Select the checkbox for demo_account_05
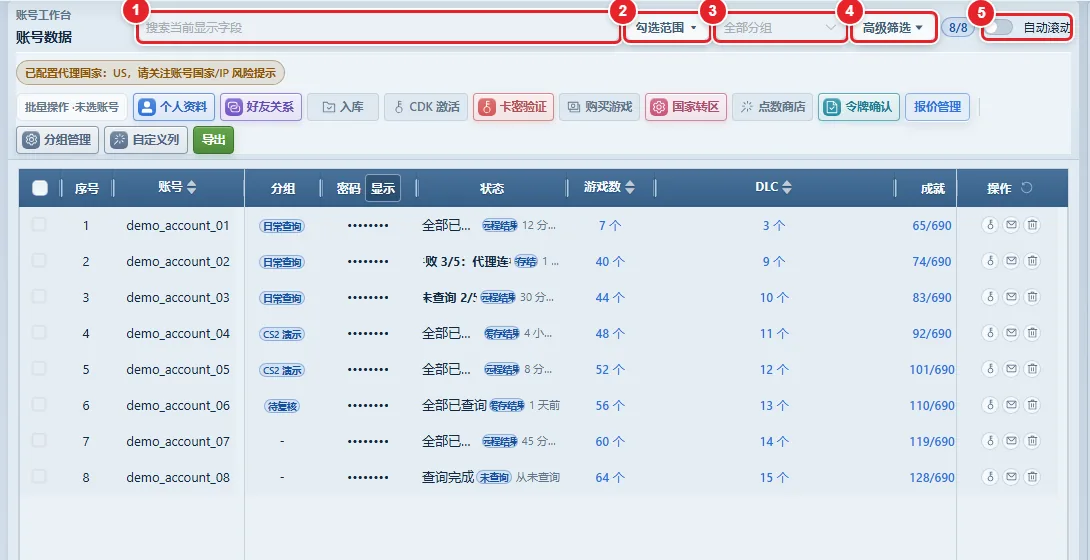1090x560 pixels. [39, 368]
